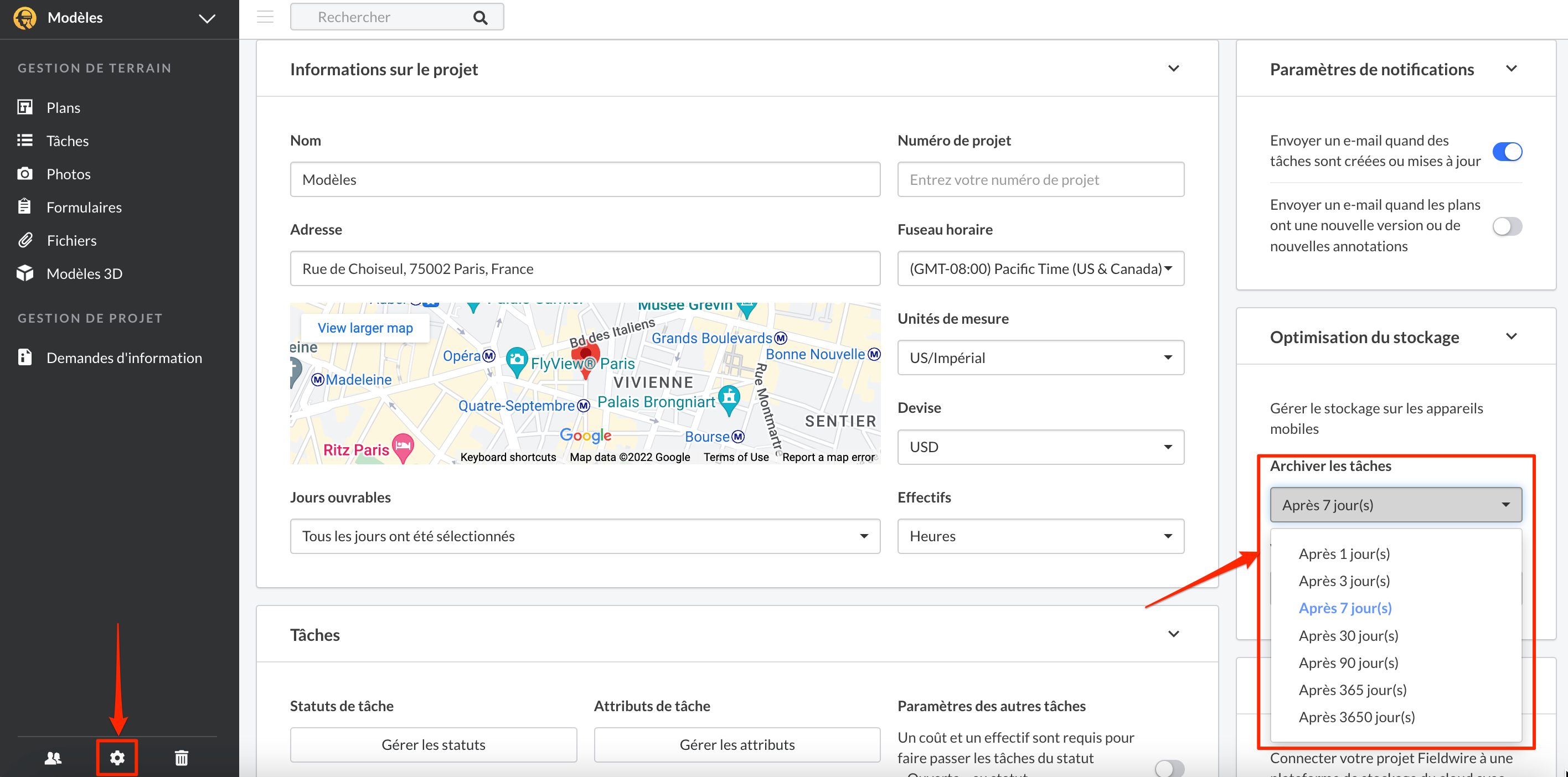Image resolution: width=1568 pixels, height=777 pixels.
Task: Select Après 30 jour(s) option
Action: tap(1348, 635)
